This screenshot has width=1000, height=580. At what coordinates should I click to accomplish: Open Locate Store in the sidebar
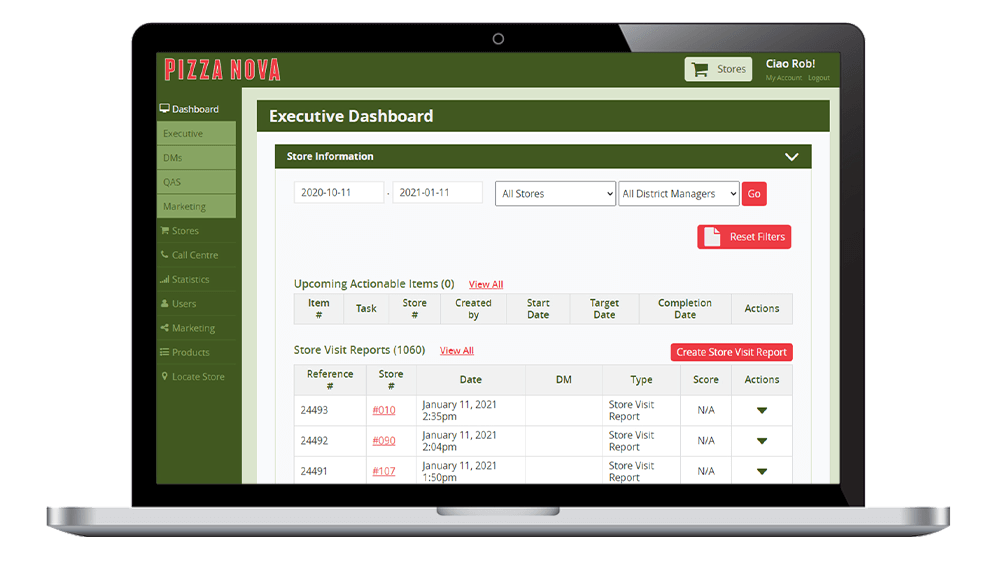[197, 377]
